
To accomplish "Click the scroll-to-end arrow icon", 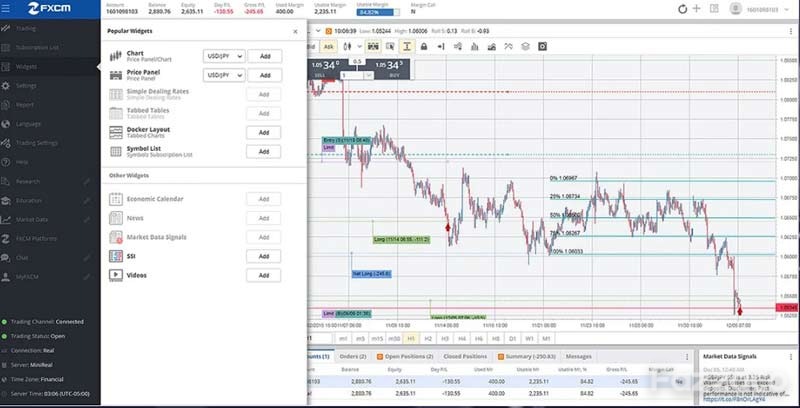I will point(441,46).
